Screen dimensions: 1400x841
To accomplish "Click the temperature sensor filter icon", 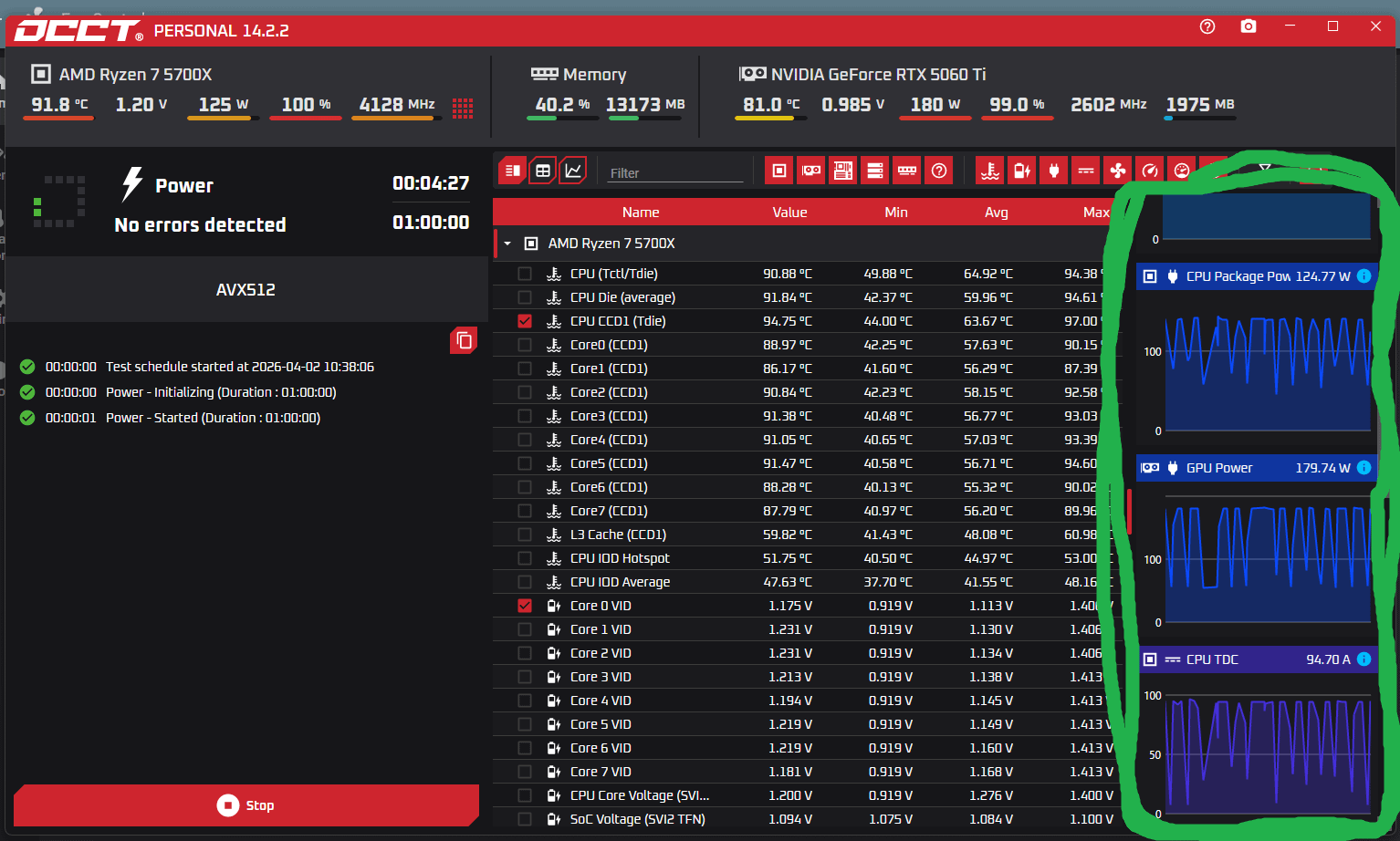I will click(989, 171).
